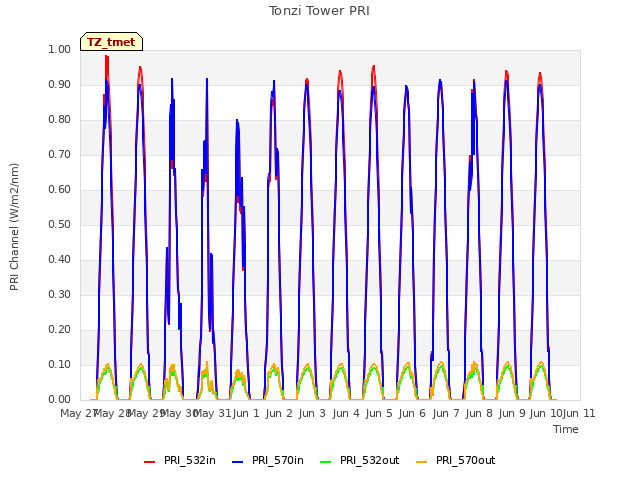Click the x-axis date Jun 6

coord(412,413)
